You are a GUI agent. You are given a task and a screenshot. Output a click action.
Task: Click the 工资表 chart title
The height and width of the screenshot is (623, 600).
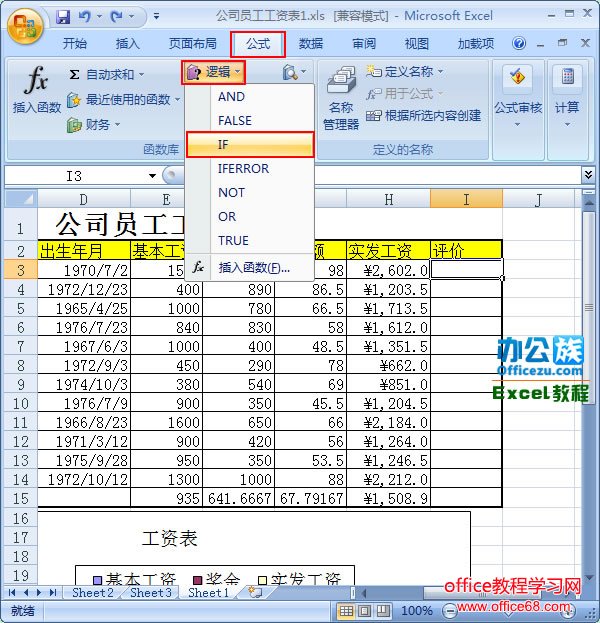click(x=170, y=539)
